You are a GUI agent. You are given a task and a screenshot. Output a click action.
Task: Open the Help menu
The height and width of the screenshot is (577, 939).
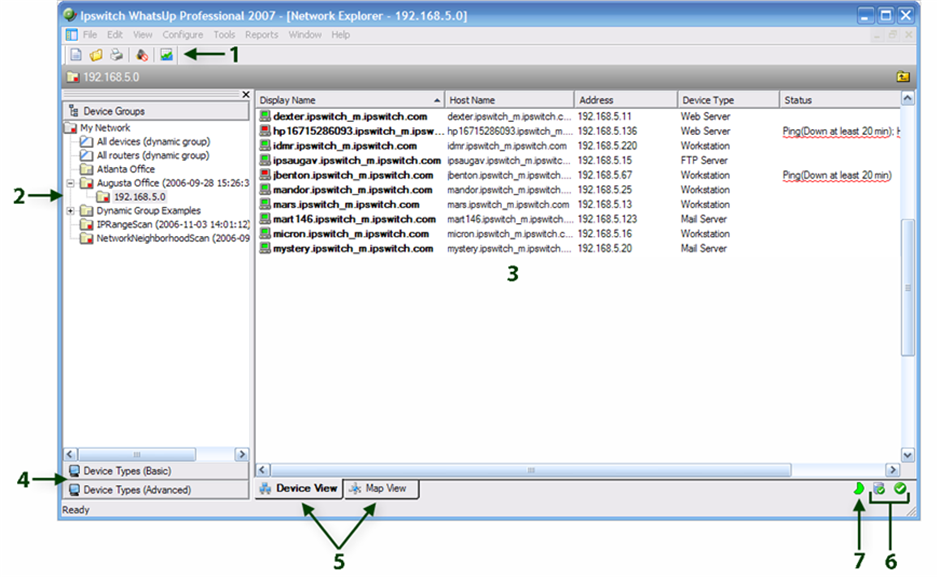340,35
